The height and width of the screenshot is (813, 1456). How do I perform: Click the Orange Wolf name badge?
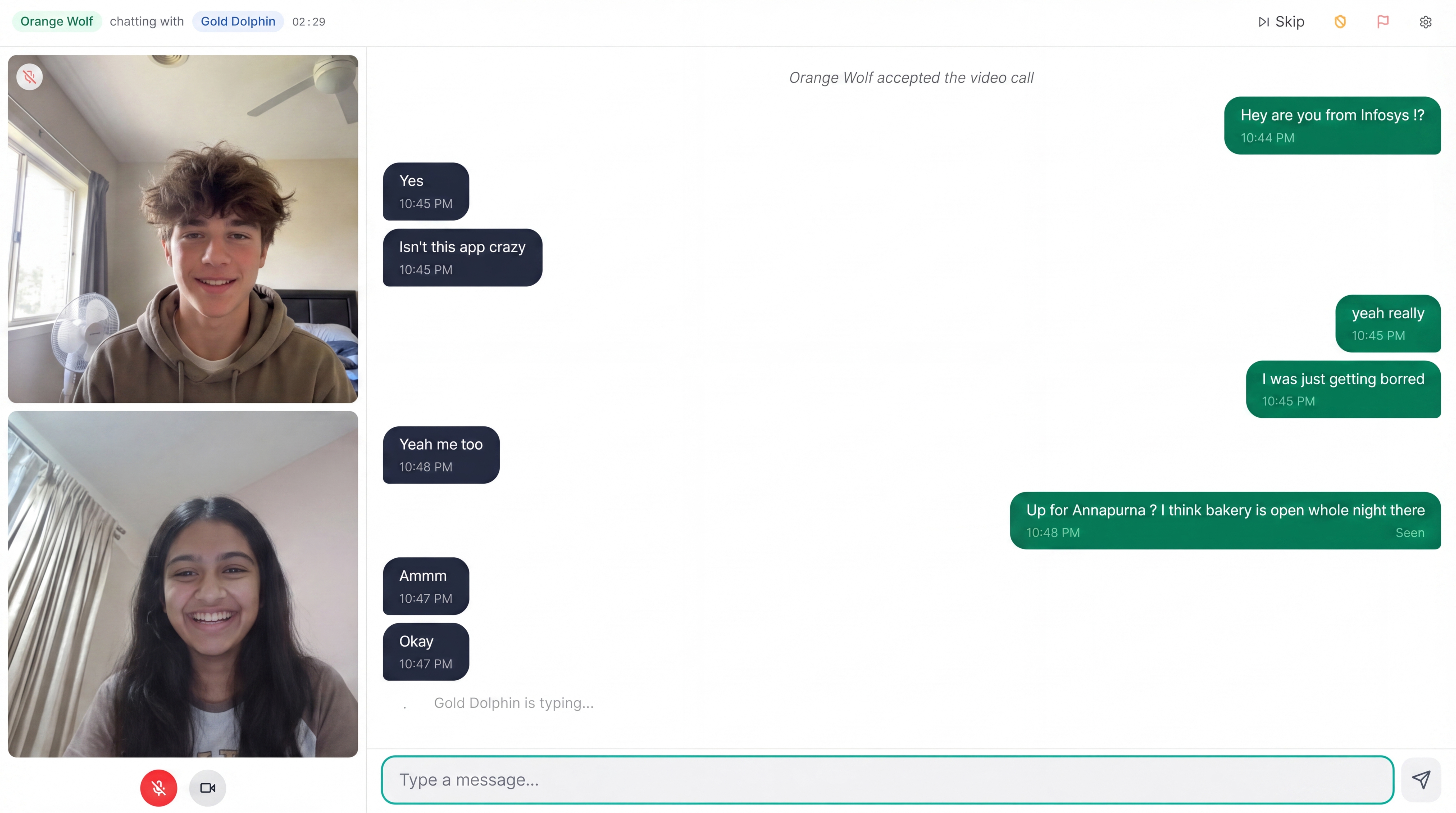[x=57, y=21]
